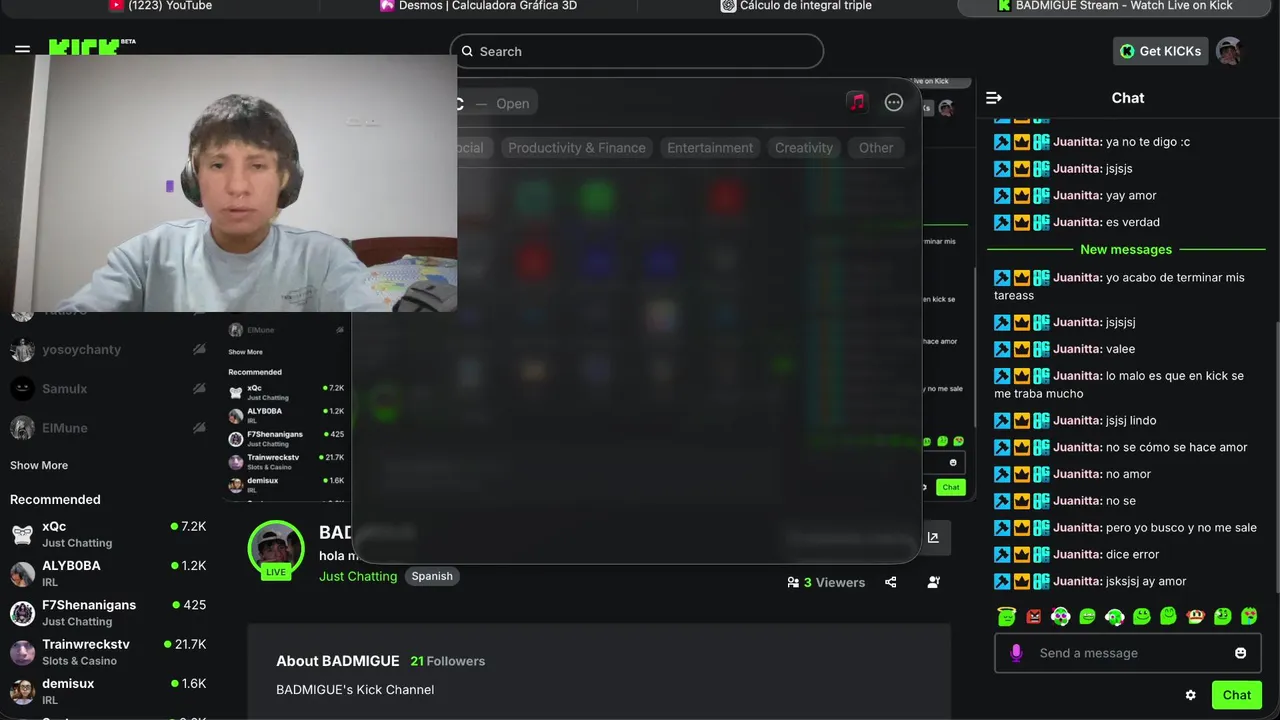
Task: Click the Just Chatting category link
Action: pos(358,576)
